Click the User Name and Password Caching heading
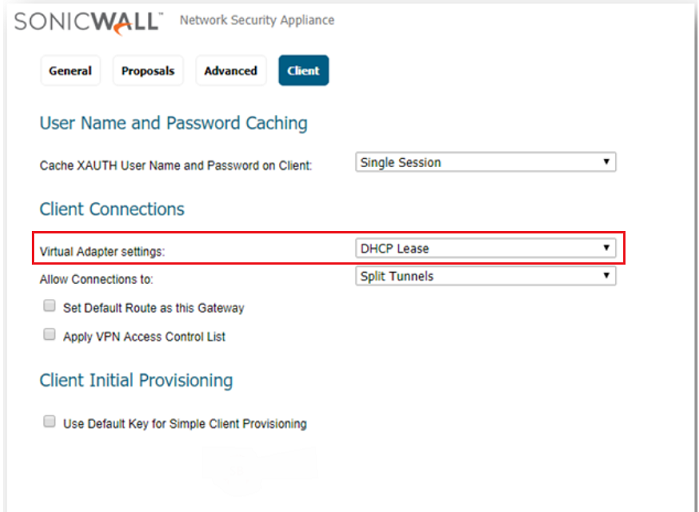 tap(173, 124)
